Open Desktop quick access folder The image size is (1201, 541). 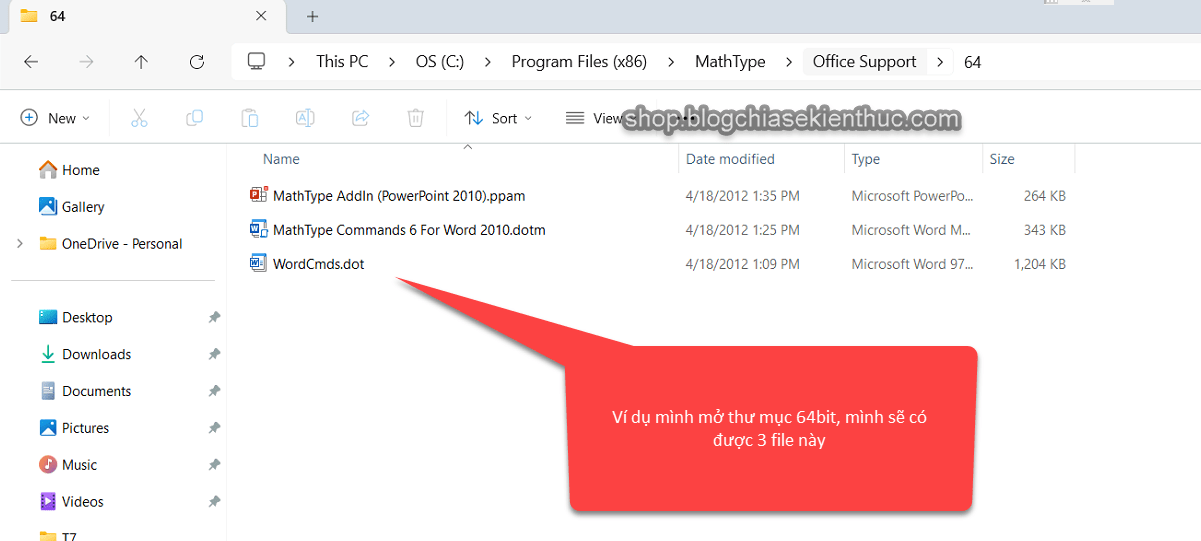click(x=76, y=317)
